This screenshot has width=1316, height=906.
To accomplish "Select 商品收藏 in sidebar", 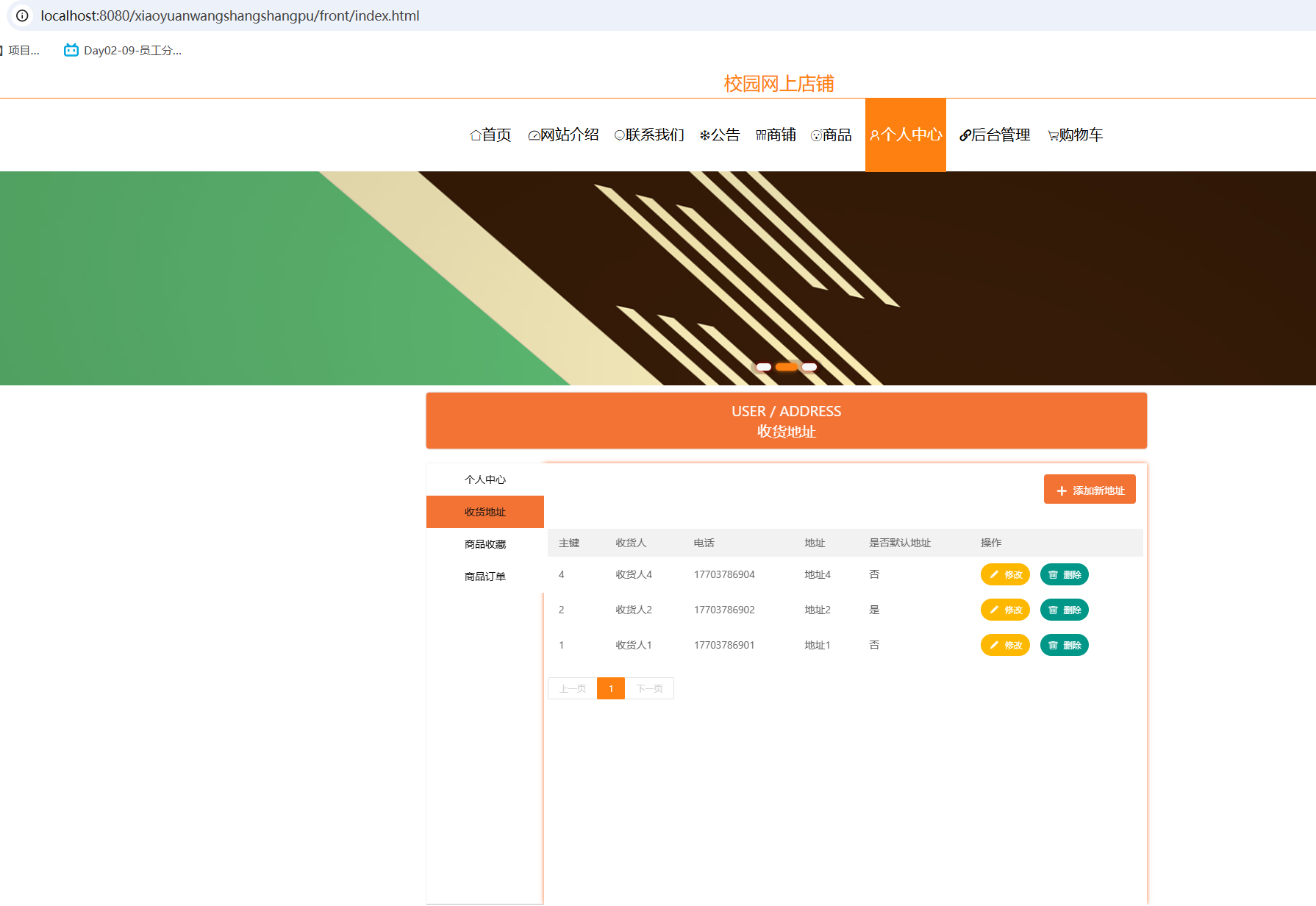I will tap(485, 544).
